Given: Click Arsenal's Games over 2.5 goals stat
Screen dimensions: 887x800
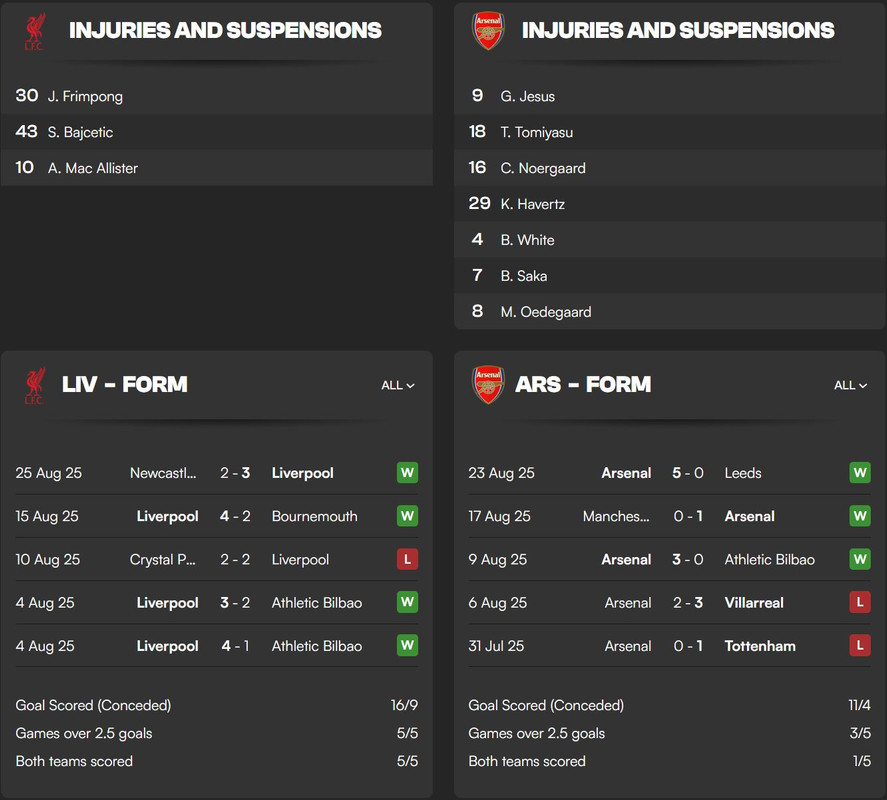Looking at the screenshot, I should coord(670,733).
